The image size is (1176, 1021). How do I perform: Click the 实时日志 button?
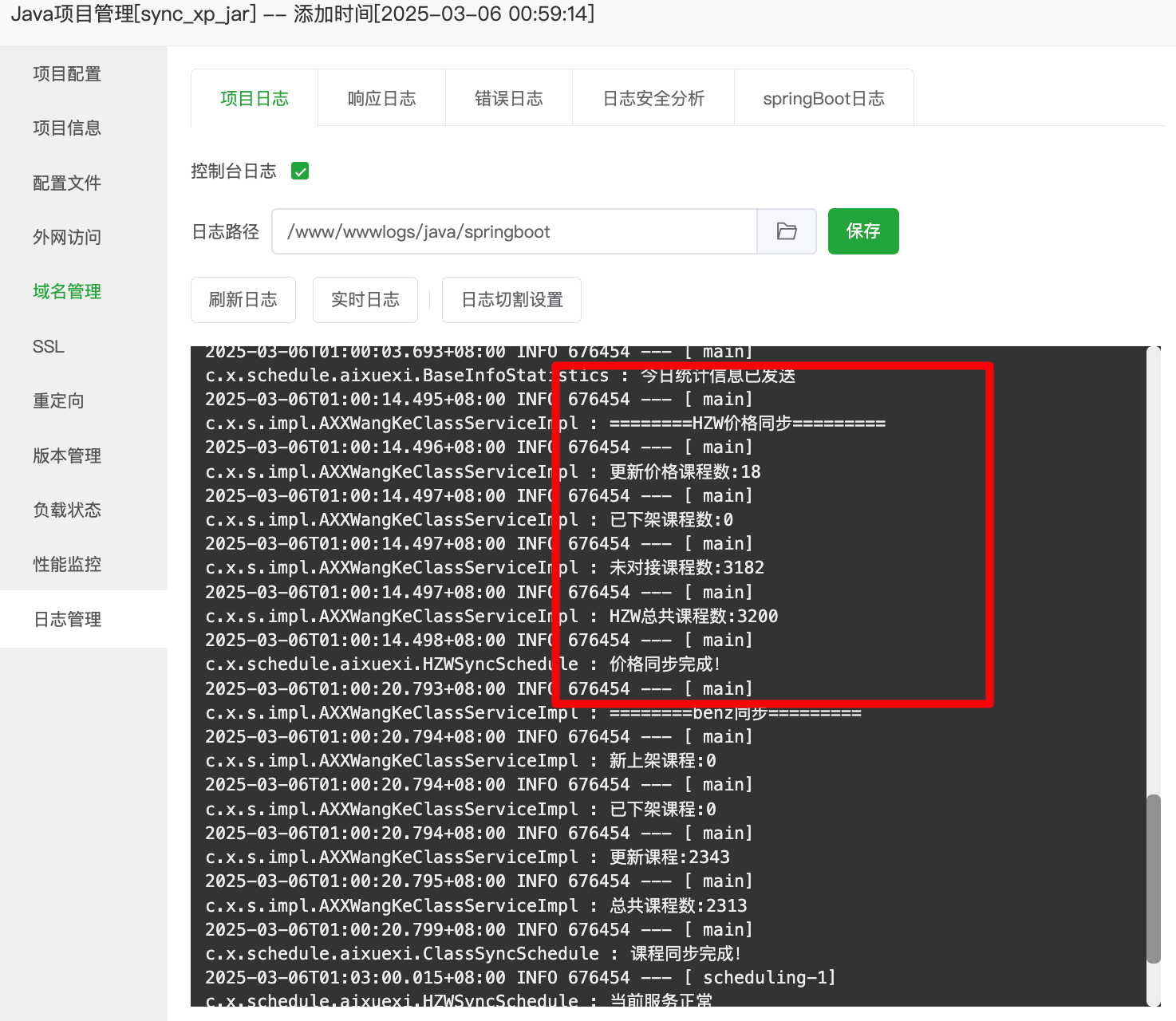pos(365,300)
